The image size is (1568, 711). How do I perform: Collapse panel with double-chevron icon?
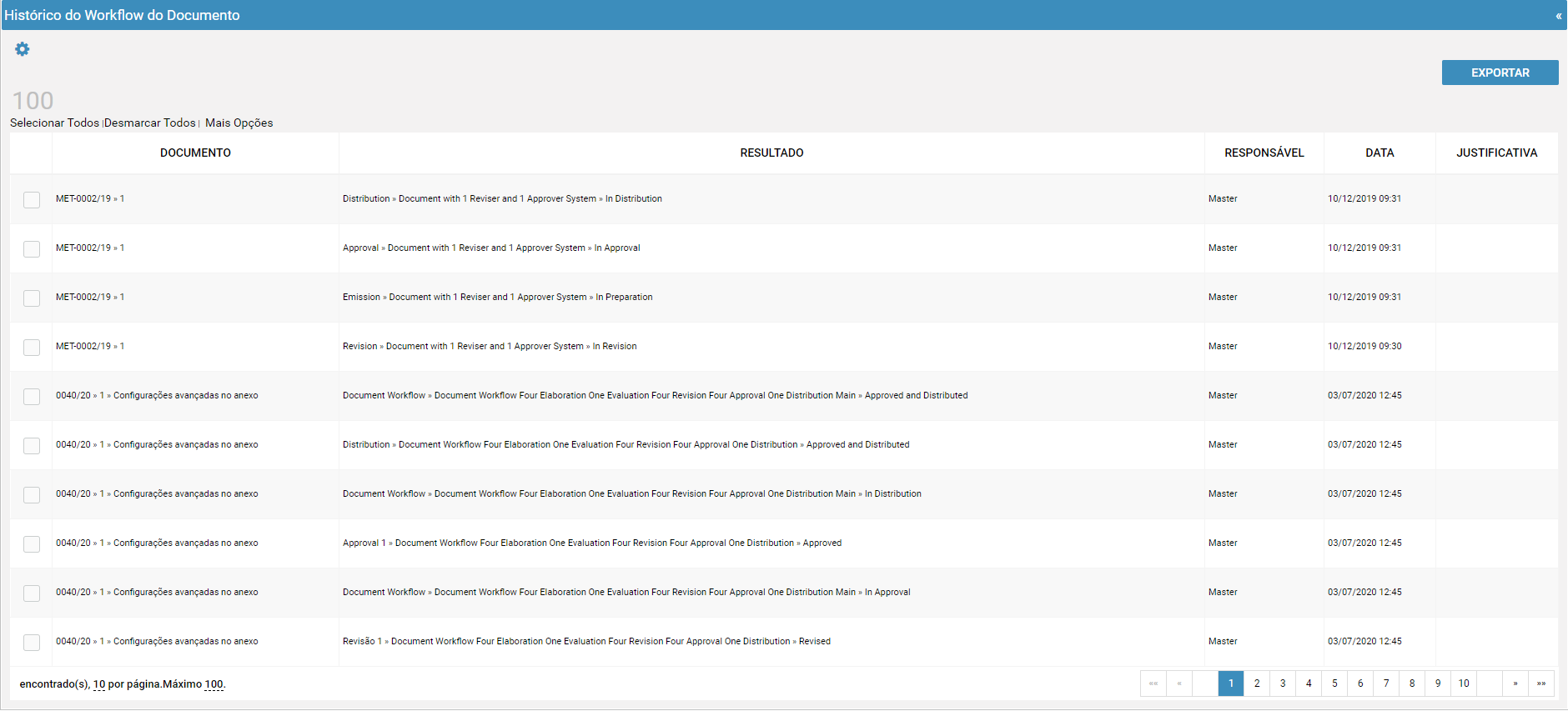tap(1558, 16)
